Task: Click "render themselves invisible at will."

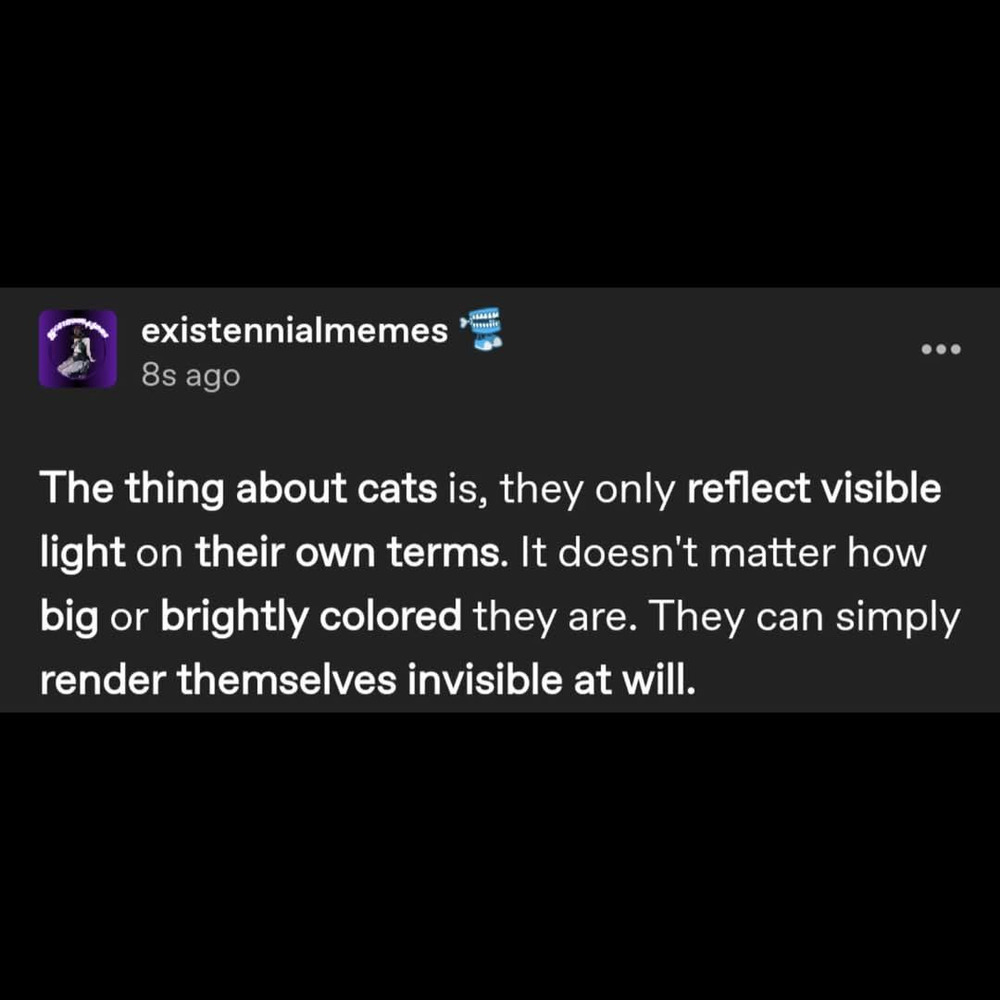Action: 367,680
